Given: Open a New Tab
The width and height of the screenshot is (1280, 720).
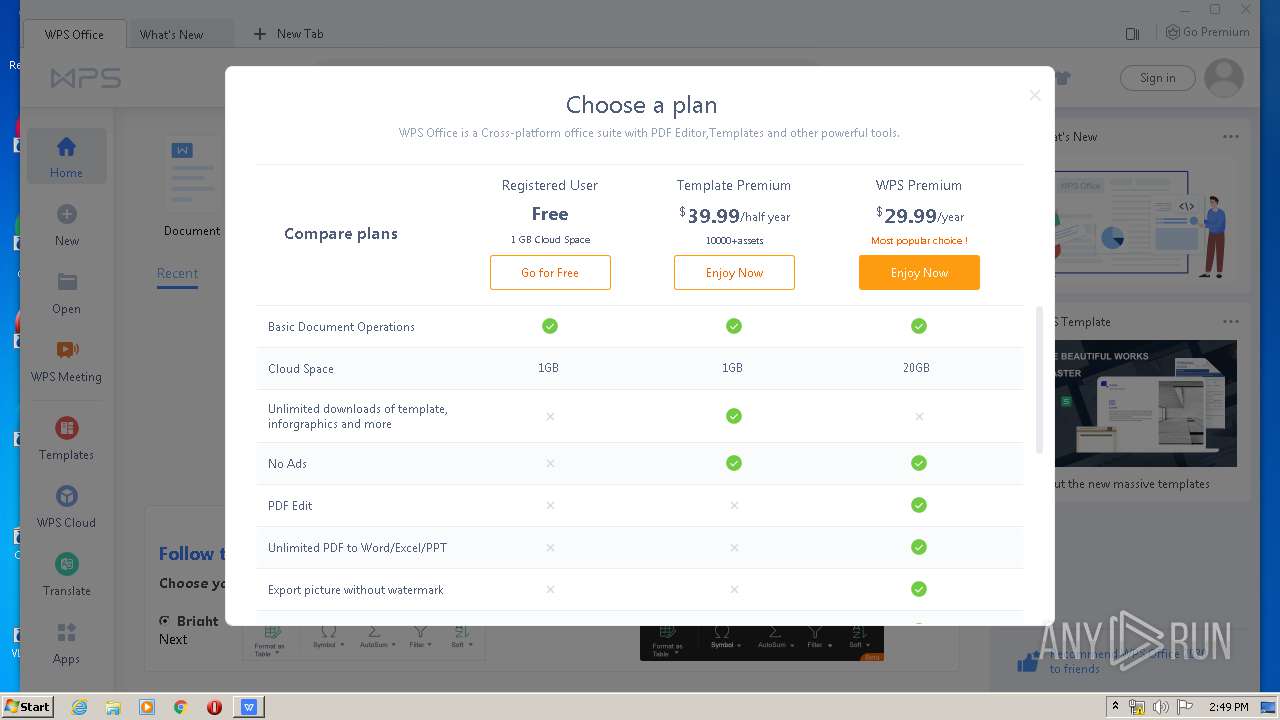Looking at the screenshot, I should [289, 34].
